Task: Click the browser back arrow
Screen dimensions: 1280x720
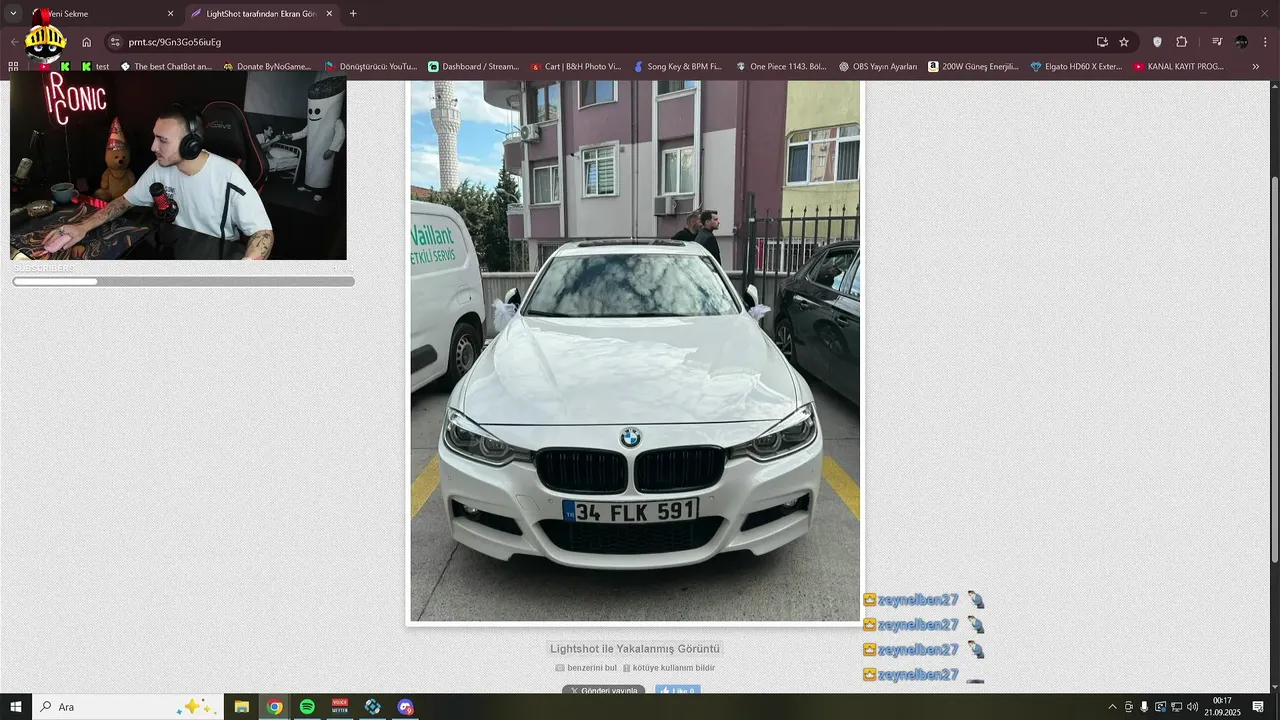Action: (14, 42)
